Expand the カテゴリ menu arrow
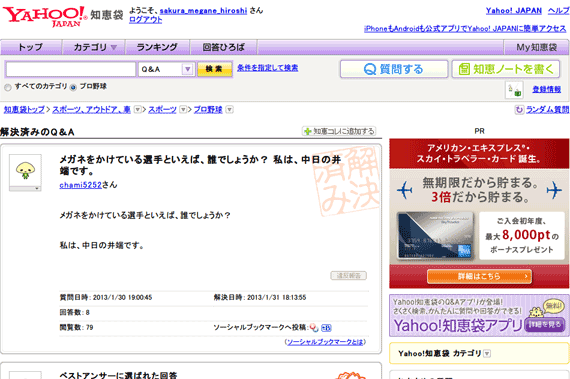This screenshot has height=379, width=570. 114,48
